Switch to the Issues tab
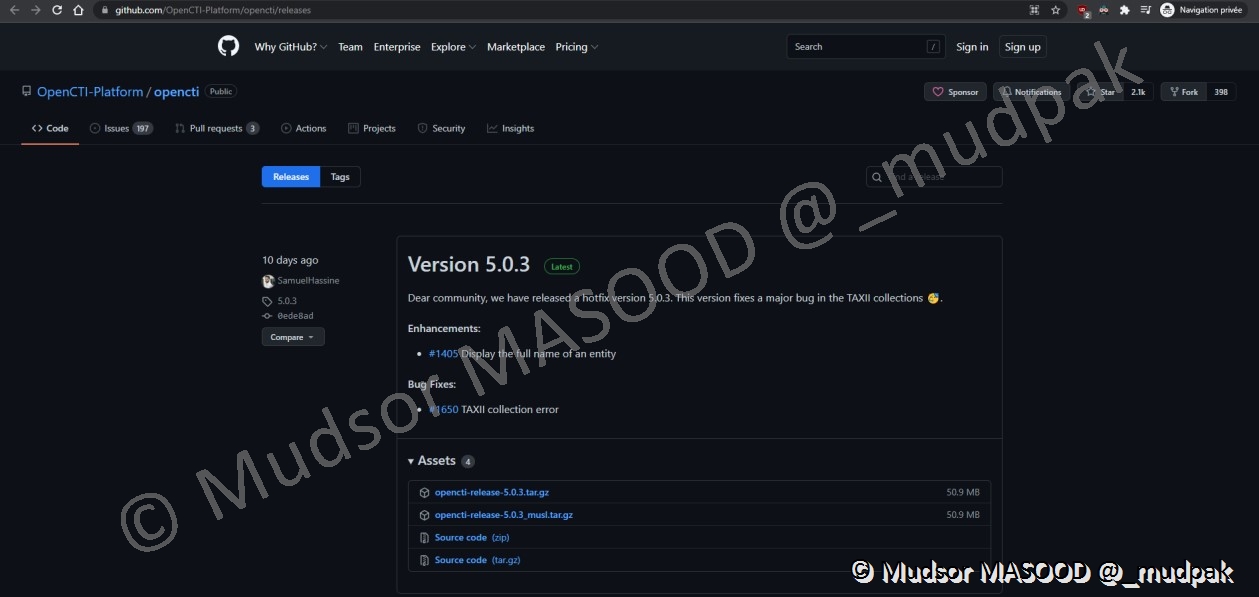This screenshot has height=597, width=1259. click(120, 129)
